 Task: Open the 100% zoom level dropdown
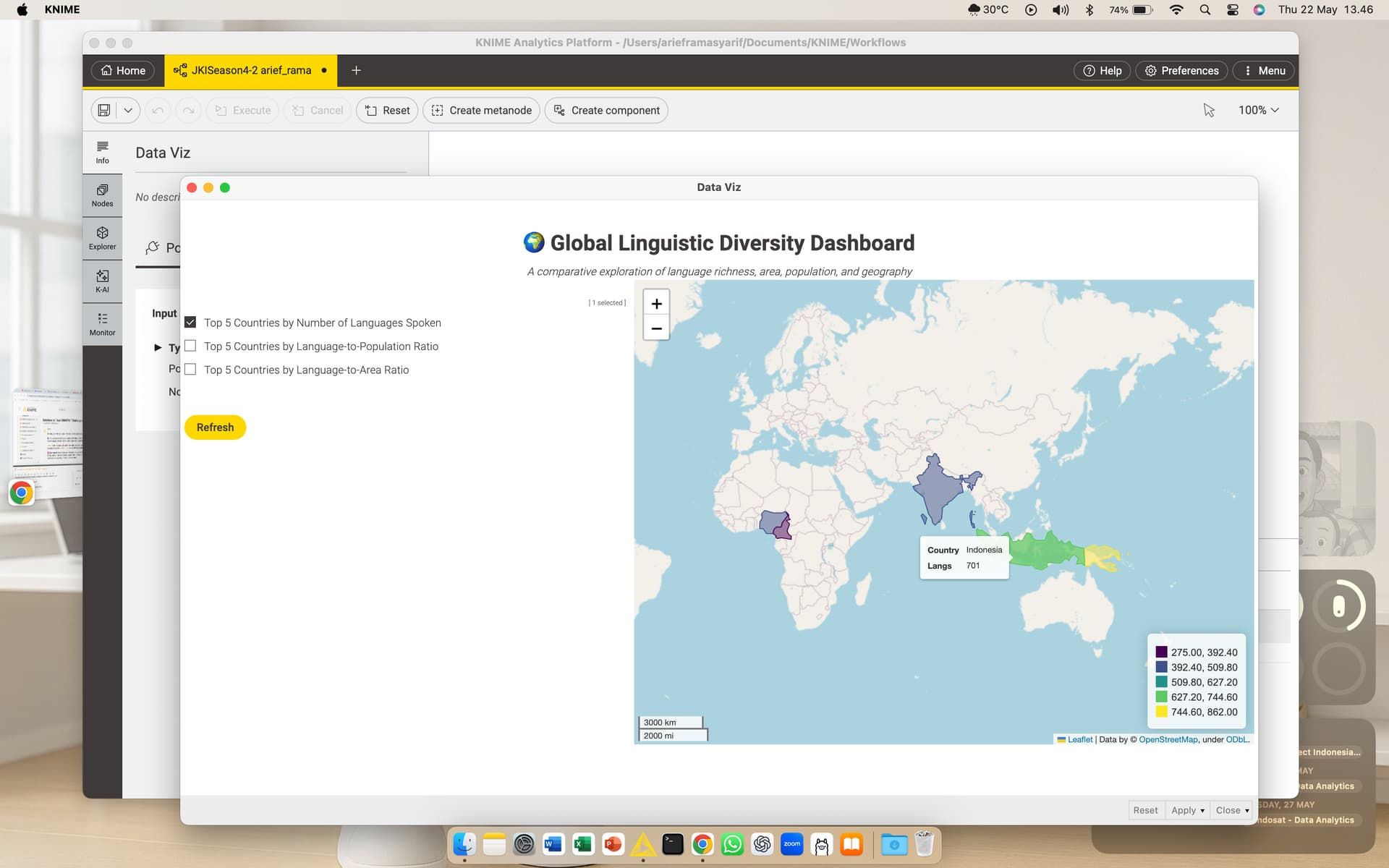(1259, 110)
